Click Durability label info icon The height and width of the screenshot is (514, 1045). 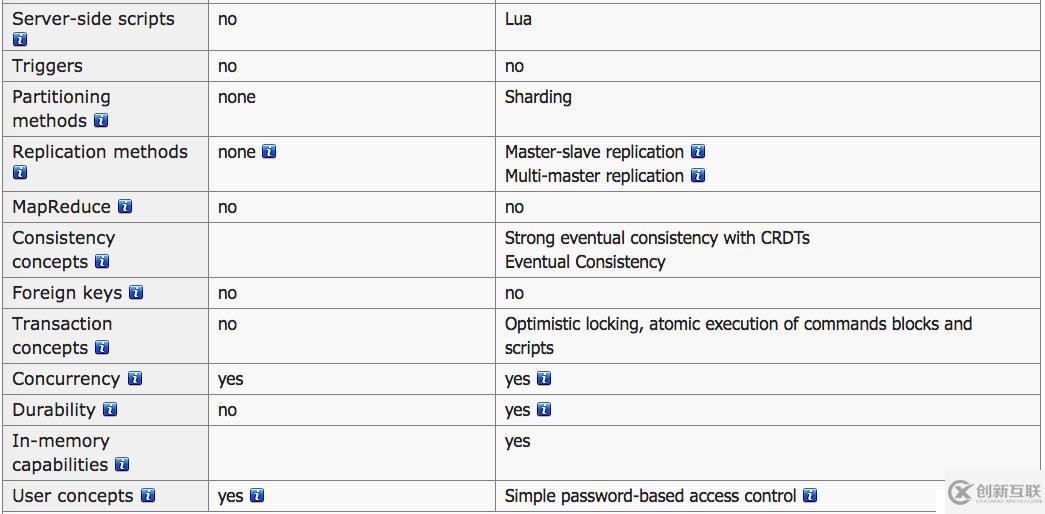[110, 410]
